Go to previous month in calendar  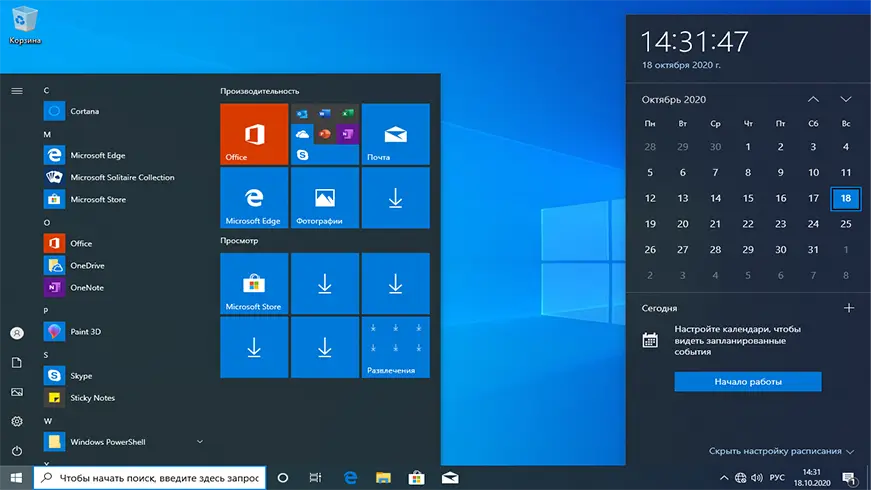point(813,99)
